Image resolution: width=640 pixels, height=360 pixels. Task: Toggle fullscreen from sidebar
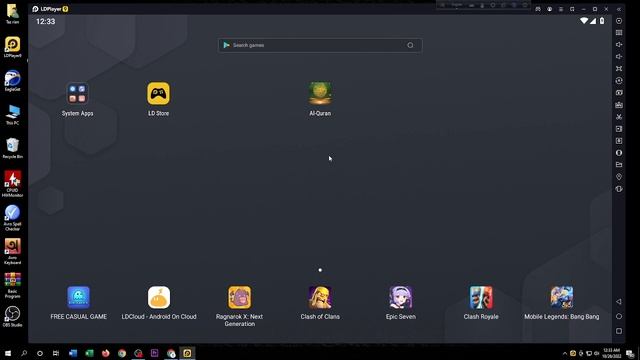tap(619, 69)
